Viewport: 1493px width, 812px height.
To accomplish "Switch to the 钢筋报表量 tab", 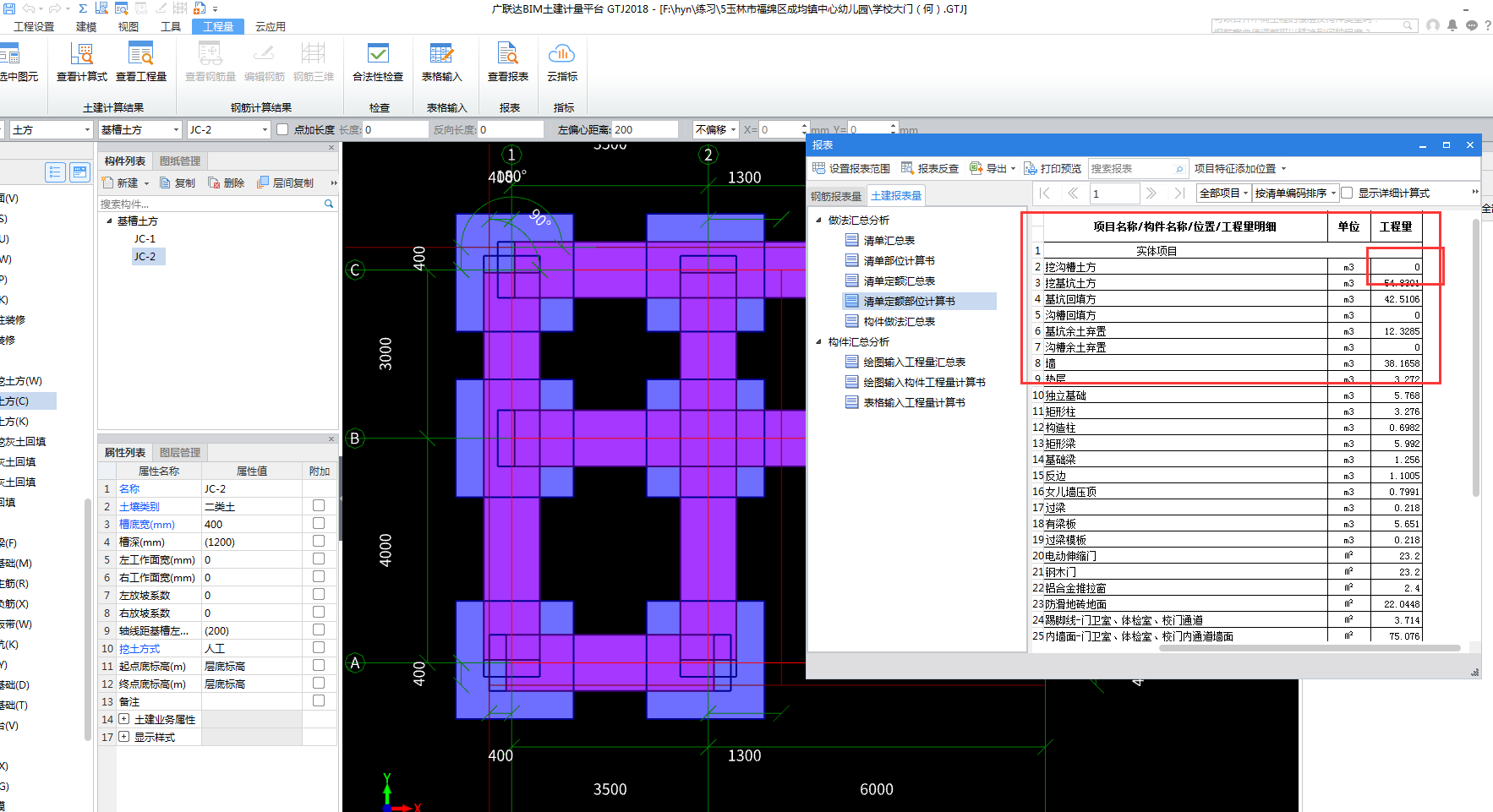I will (x=836, y=196).
